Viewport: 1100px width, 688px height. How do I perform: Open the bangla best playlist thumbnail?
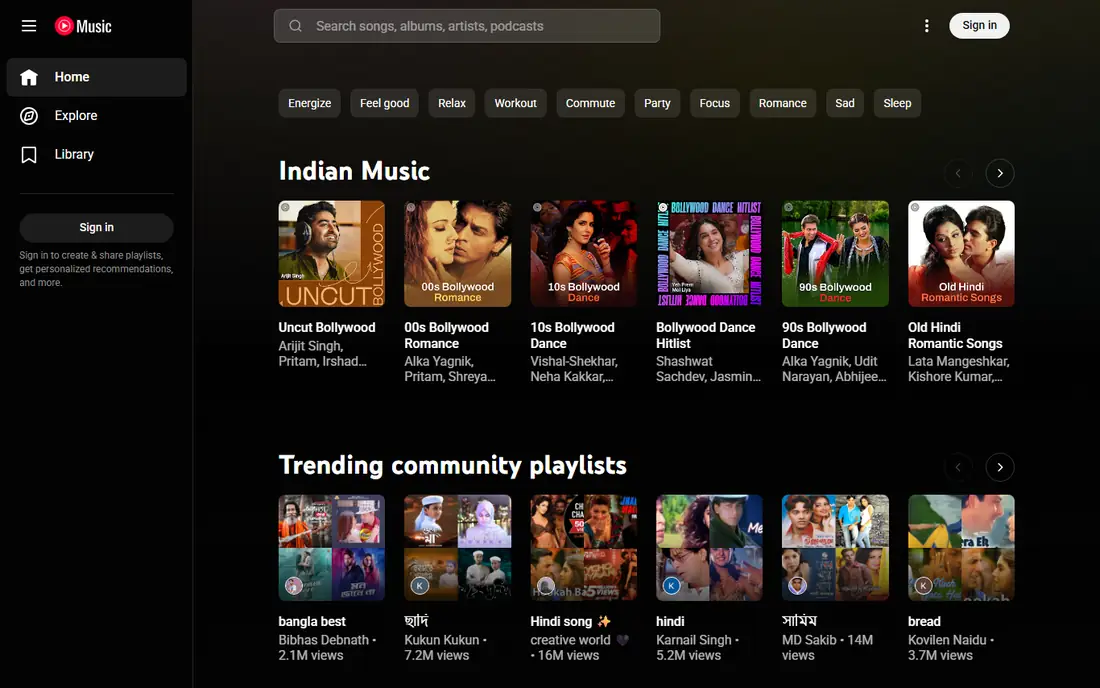[x=332, y=548]
